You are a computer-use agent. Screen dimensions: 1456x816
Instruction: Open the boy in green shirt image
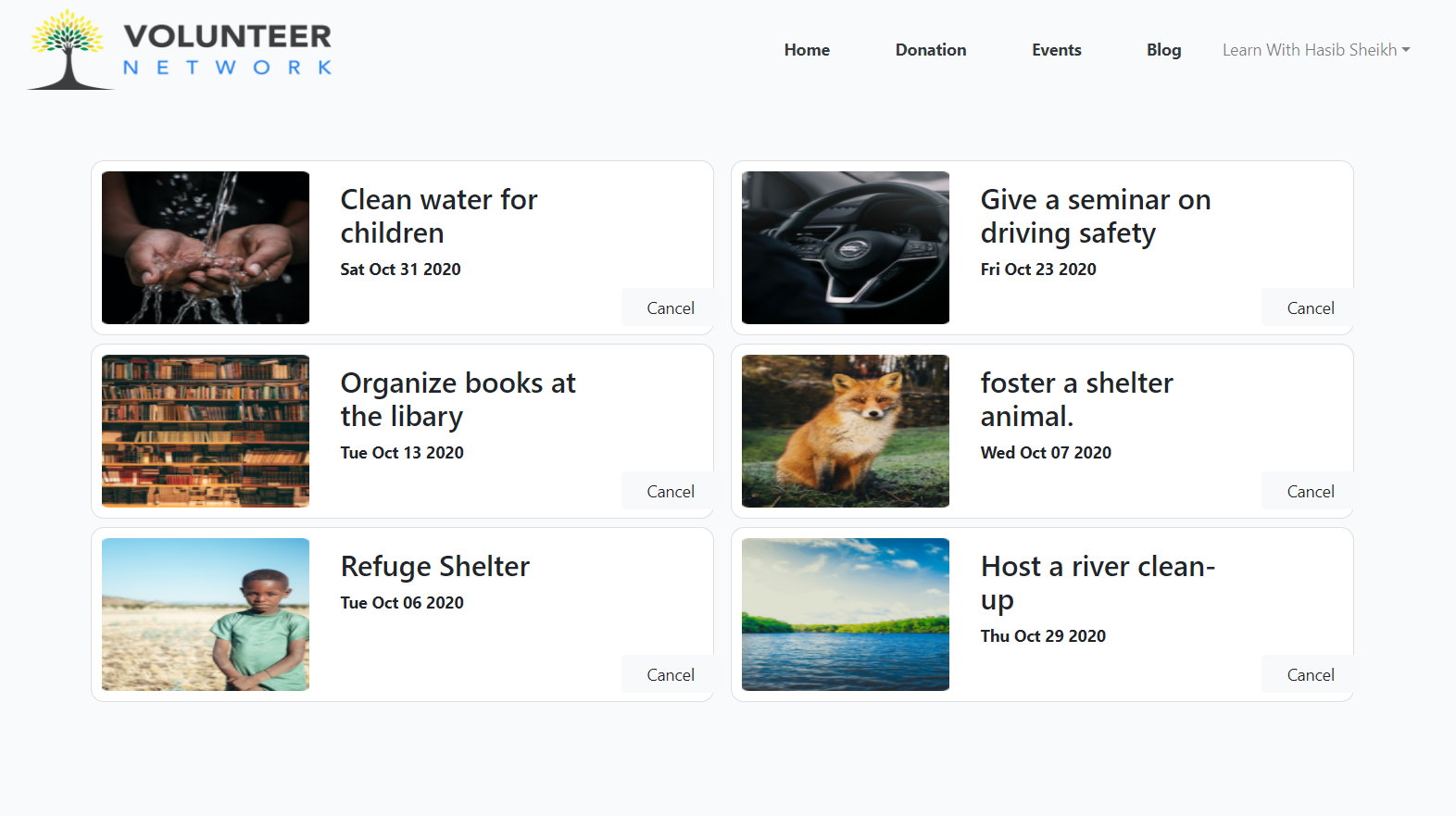pyautogui.click(x=206, y=614)
